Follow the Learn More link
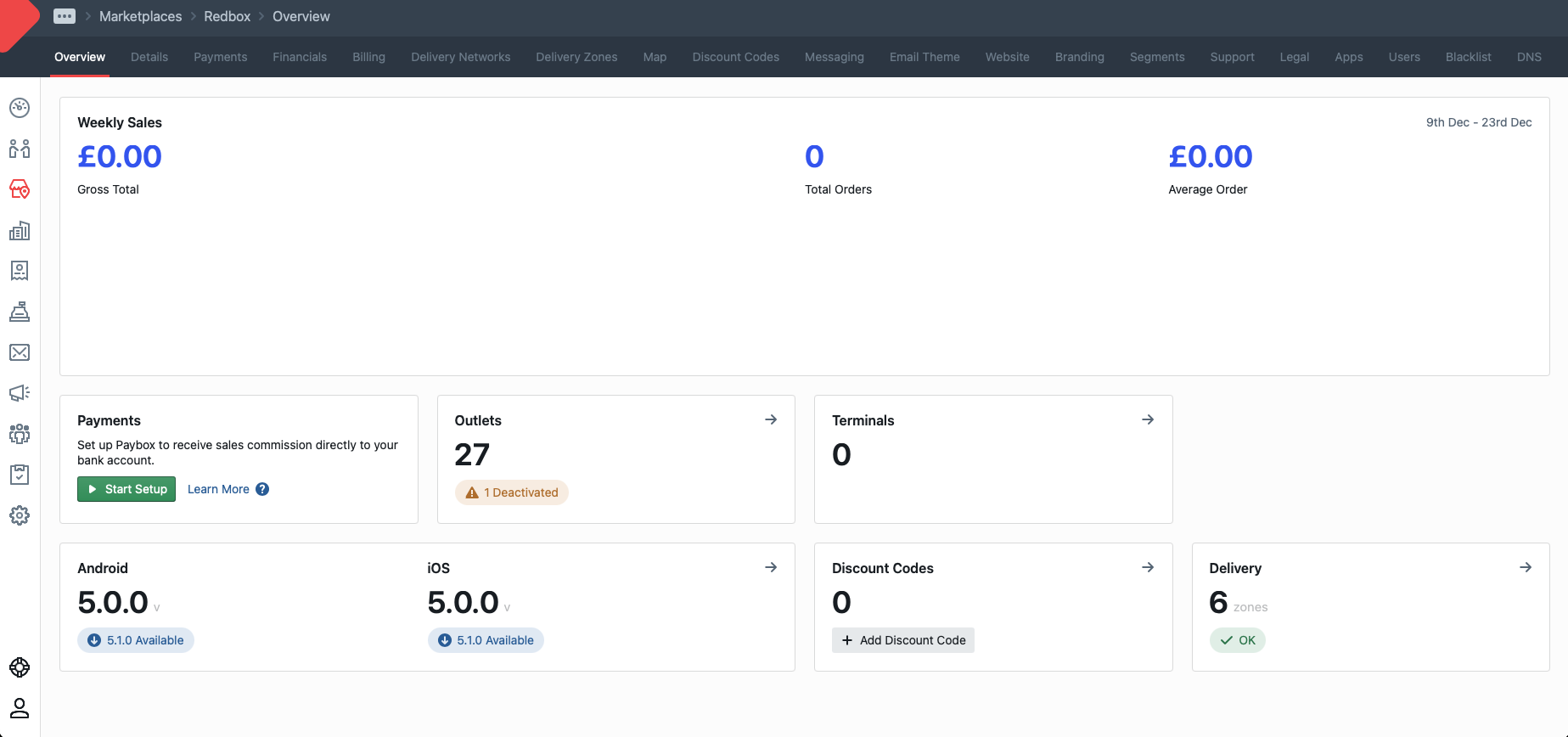This screenshot has width=1568, height=737. click(x=218, y=489)
